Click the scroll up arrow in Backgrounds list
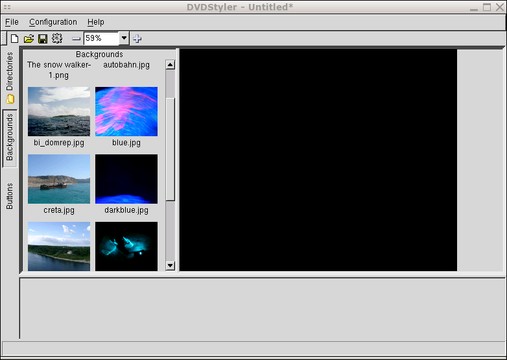 pyautogui.click(x=170, y=65)
